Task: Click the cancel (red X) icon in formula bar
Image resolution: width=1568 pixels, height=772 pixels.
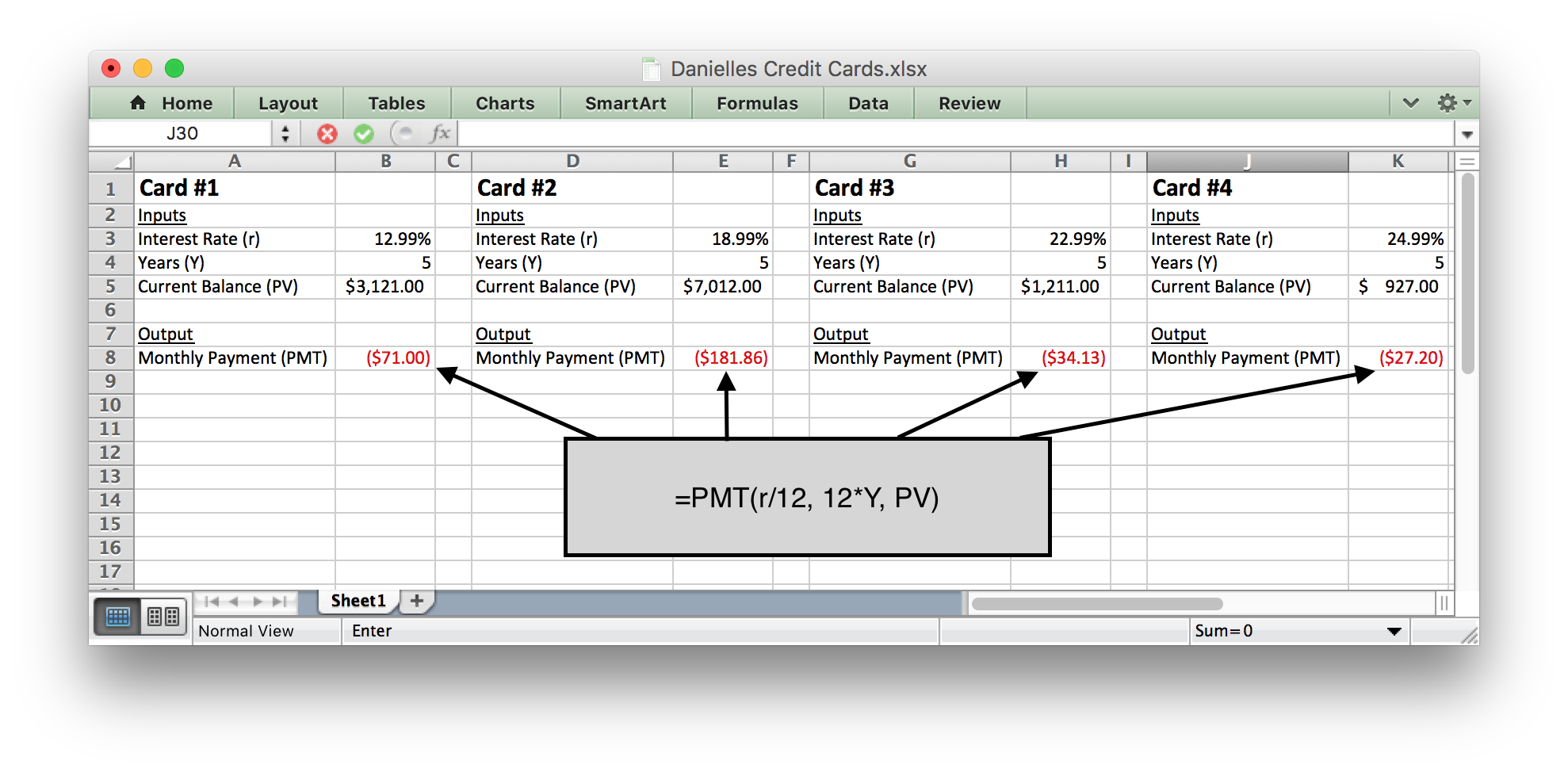Action: pos(327,133)
